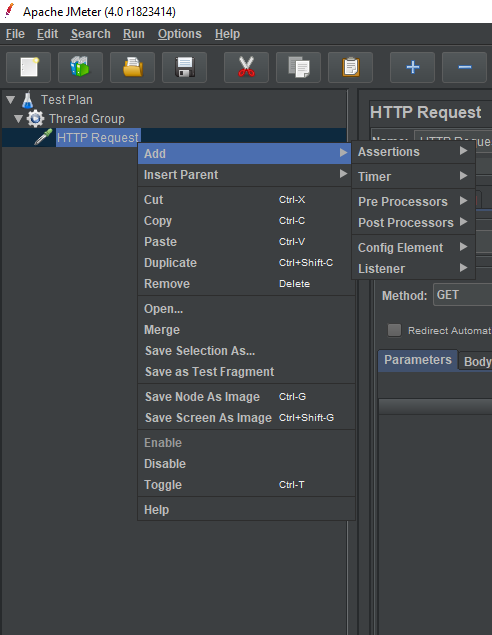Choose Open... from the context menu
Image resolution: width=492 pixels, height=635 pixels.
247,309
